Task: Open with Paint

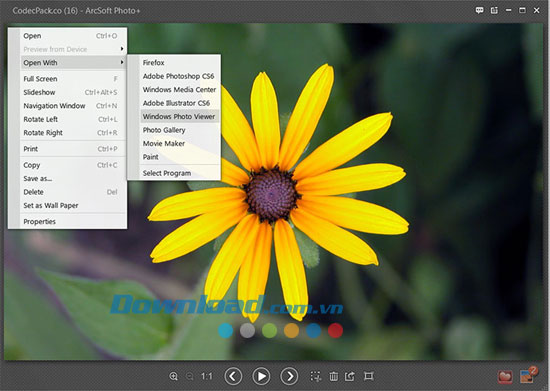Action: coord(180,157)
